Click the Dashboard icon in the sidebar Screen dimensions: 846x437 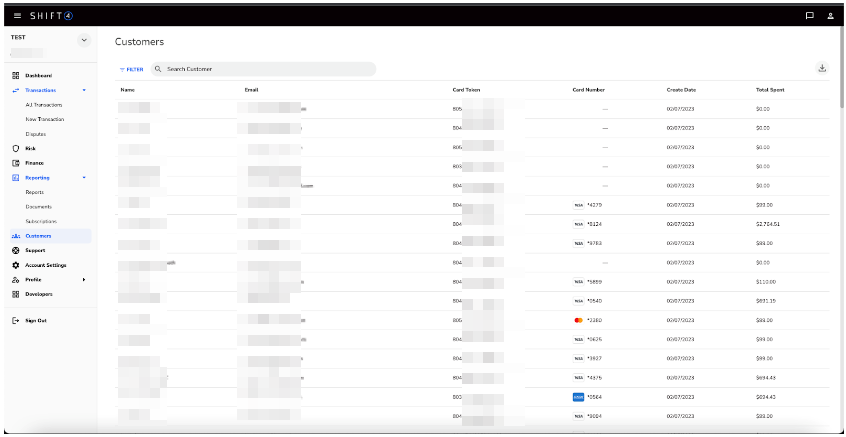[x=16, y=76]
